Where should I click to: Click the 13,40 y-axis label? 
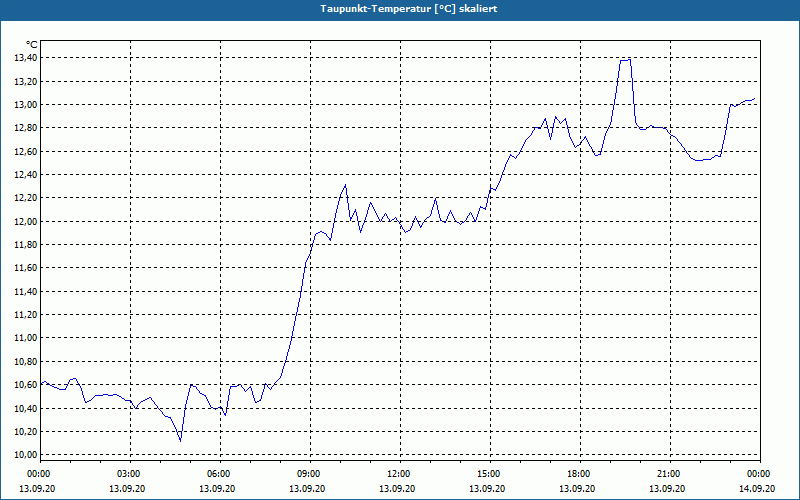point(25,58)
